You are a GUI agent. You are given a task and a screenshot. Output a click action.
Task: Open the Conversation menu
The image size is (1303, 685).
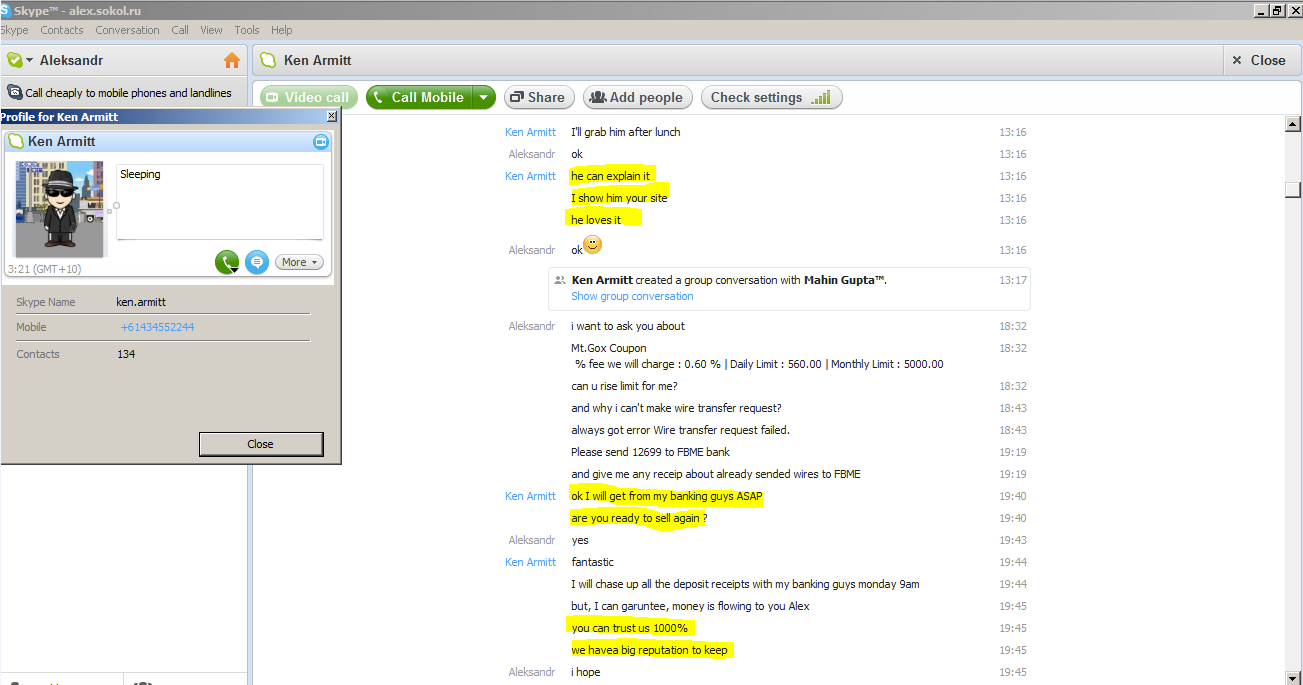(127, 30)
